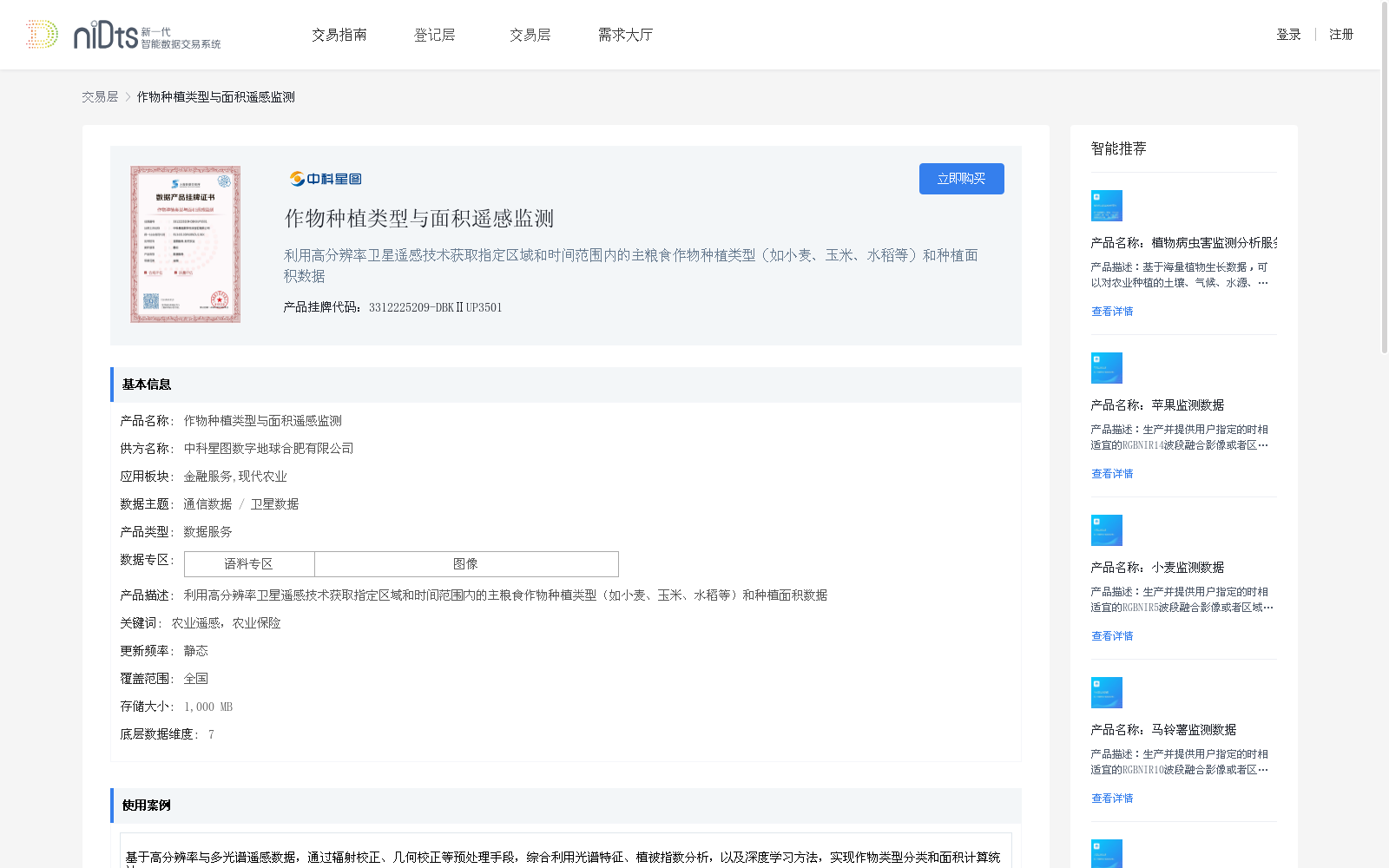
Task: View details for 小麦监测数据
Action: (1112, 636)
